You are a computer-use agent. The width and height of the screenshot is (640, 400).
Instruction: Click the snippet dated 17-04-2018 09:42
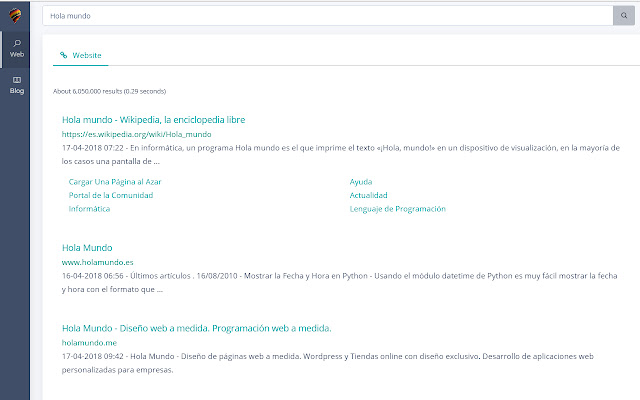tap(328, 363)
